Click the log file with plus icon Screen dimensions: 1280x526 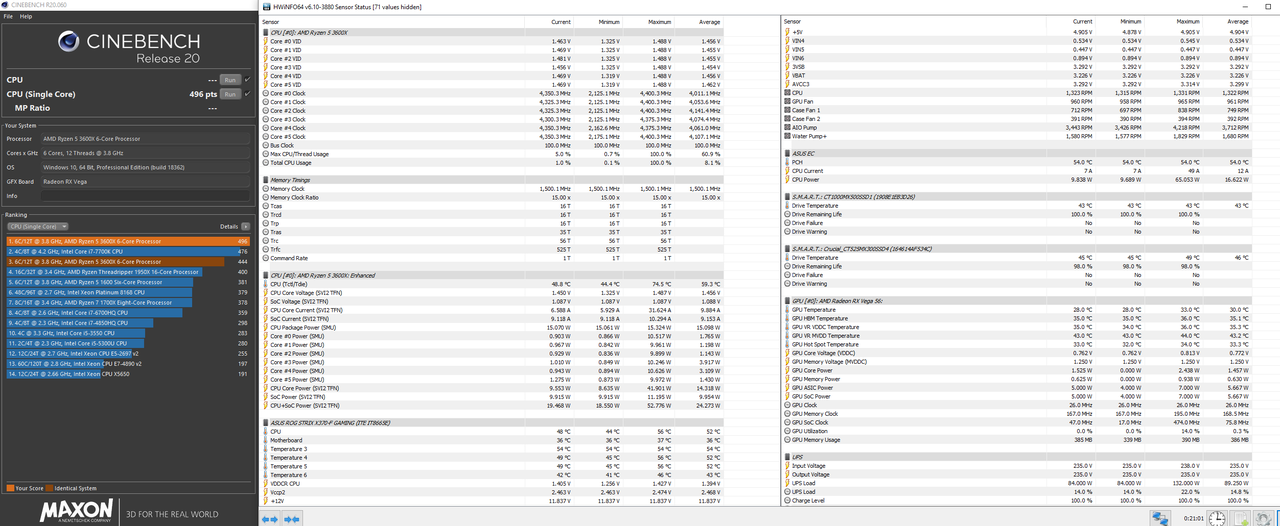(1240, 519)
